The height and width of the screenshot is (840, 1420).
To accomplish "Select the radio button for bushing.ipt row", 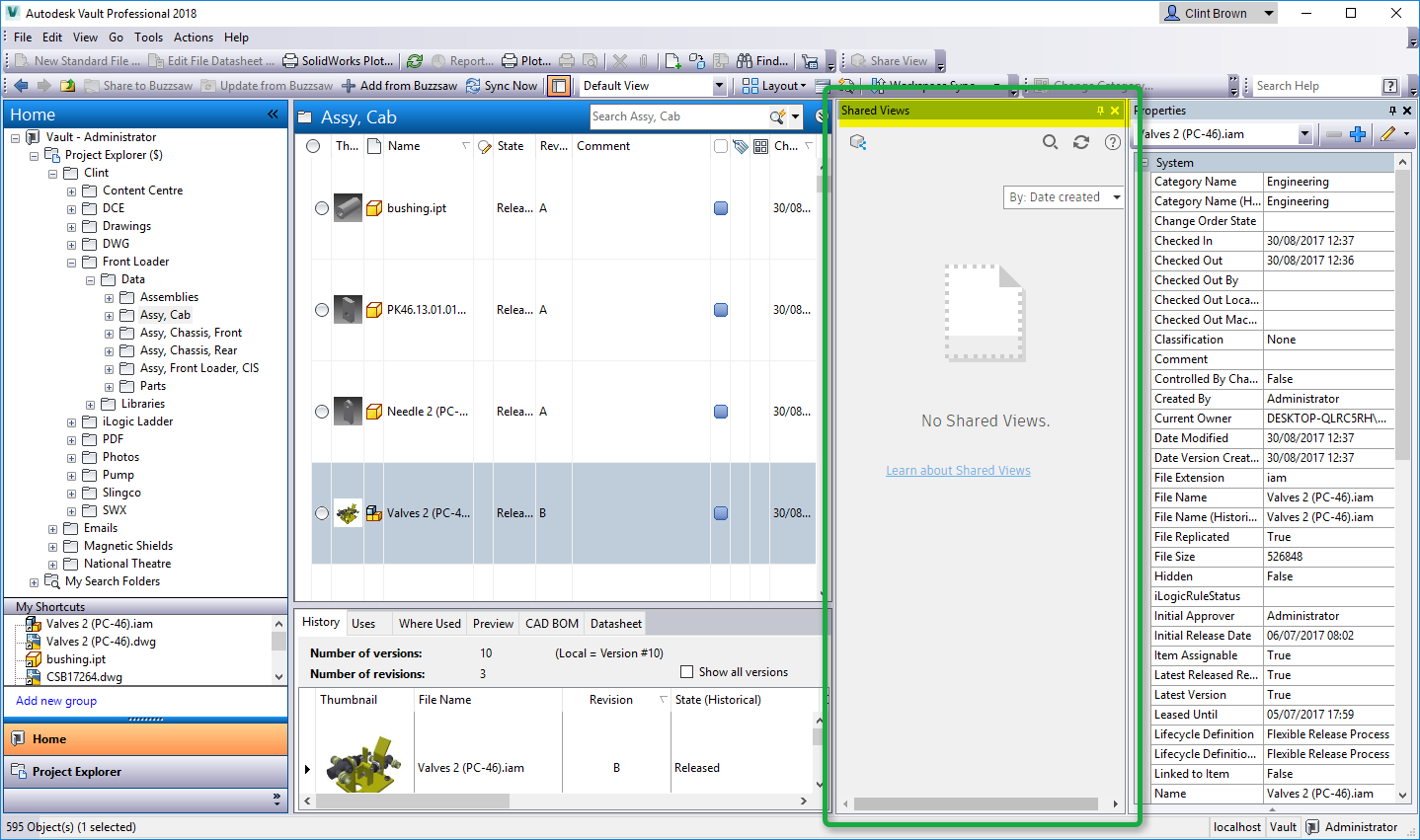I will [x=322, y=208].
